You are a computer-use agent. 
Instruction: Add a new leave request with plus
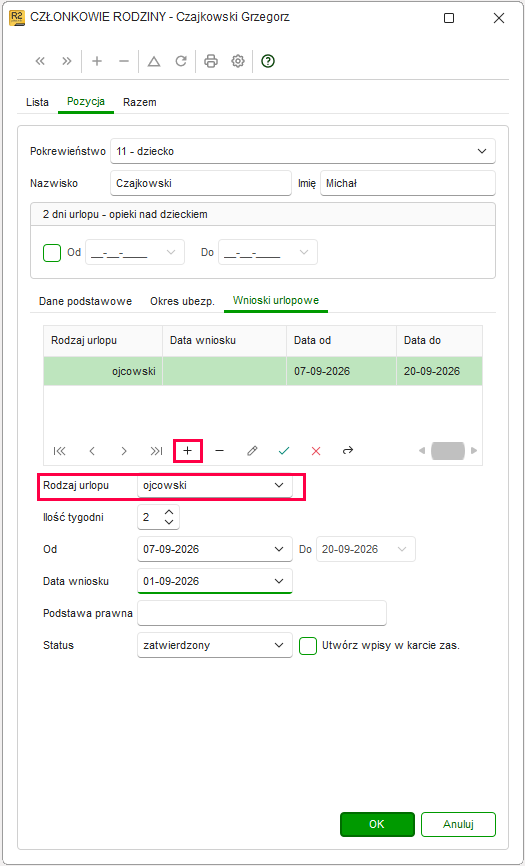[x=188, y=451]
